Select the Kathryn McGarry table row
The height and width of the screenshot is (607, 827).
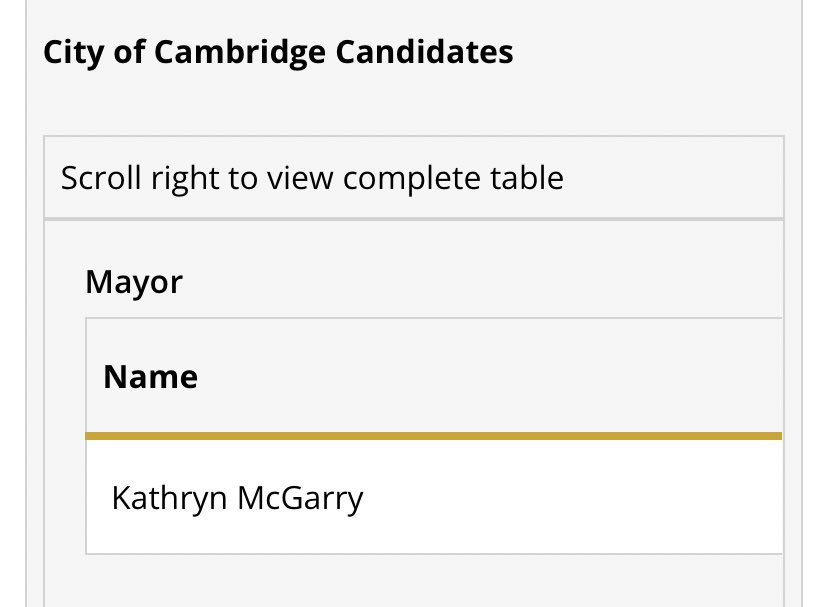click(x=434, y=497)
